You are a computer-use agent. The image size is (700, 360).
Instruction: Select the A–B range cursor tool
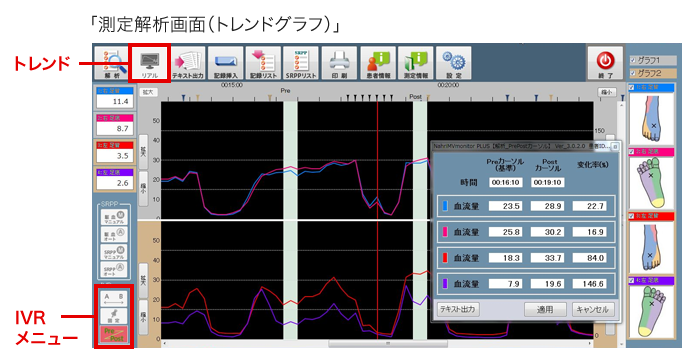pyautogui.click(x=113, y=298)
